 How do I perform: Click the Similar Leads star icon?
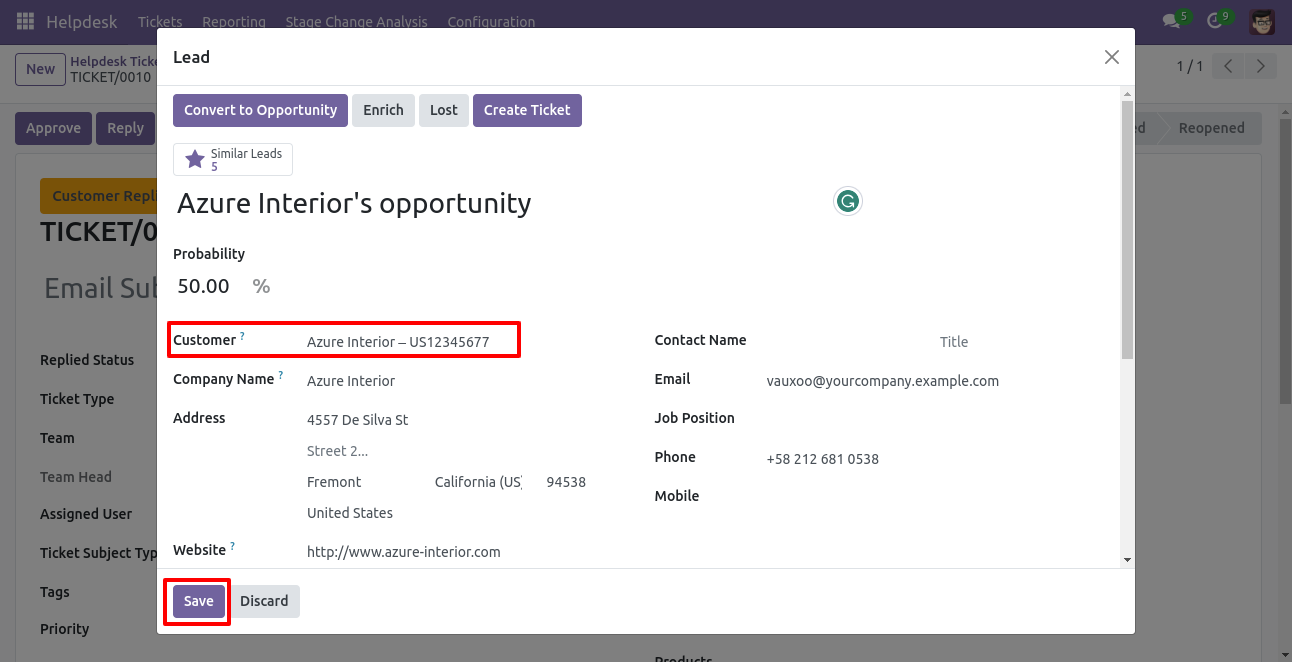pyautogui.click(x=195, y=159)
